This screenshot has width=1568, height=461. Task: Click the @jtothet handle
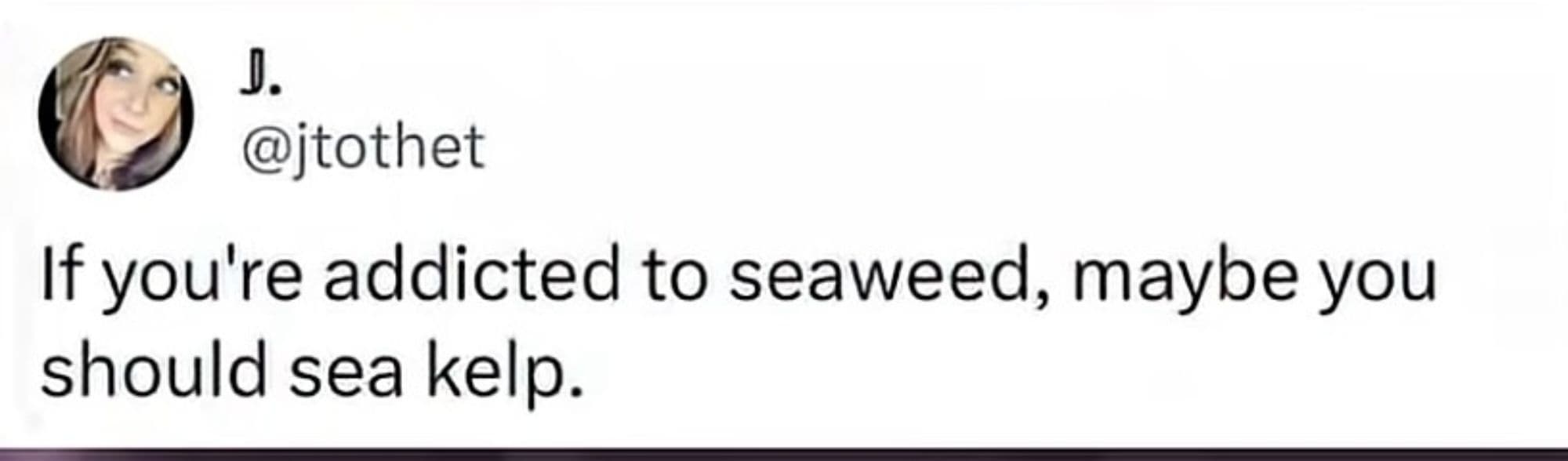click(364, 148)
